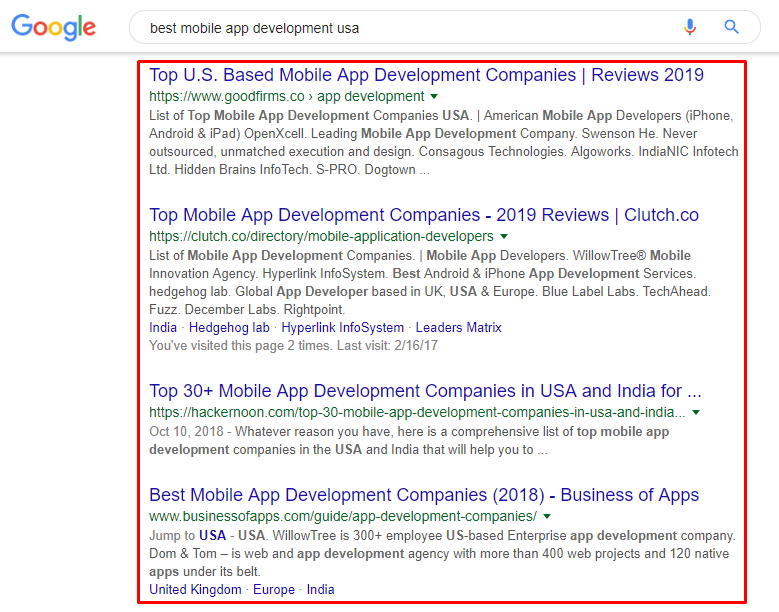779x612 pixels.
Task: Click the businessofapps.com URL text
Action: [343, 517]
